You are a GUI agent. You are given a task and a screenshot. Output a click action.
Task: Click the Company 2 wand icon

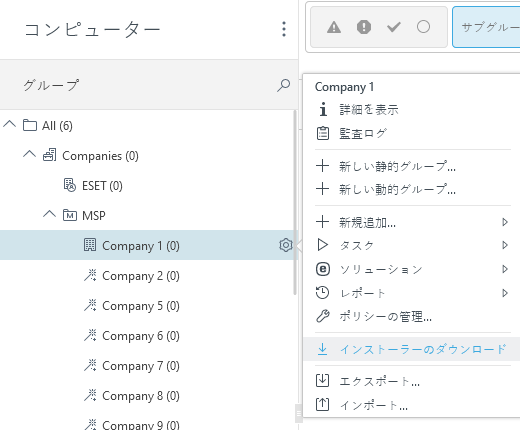pyautogui.click(x=90, y=275)
